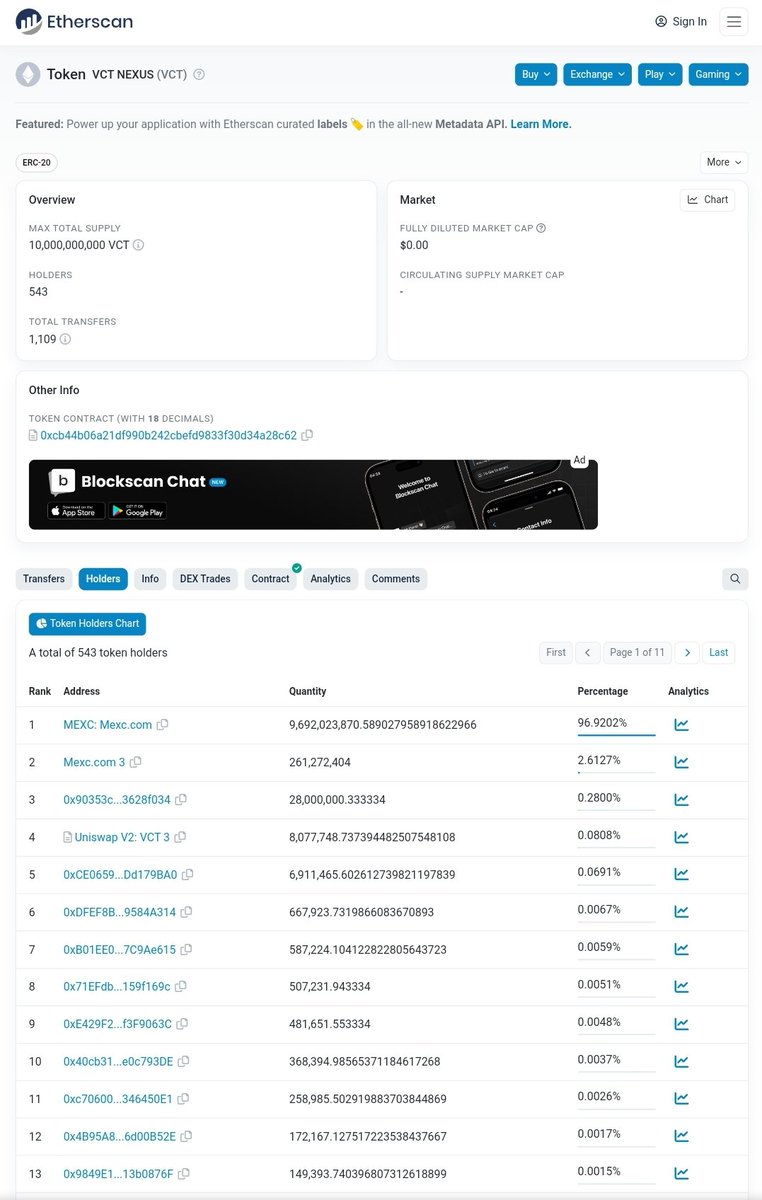Image resolution: width=762 pixels, height=1200 pixels.
Task: Click the next page arrow
Action: click(x=686, y=652)
